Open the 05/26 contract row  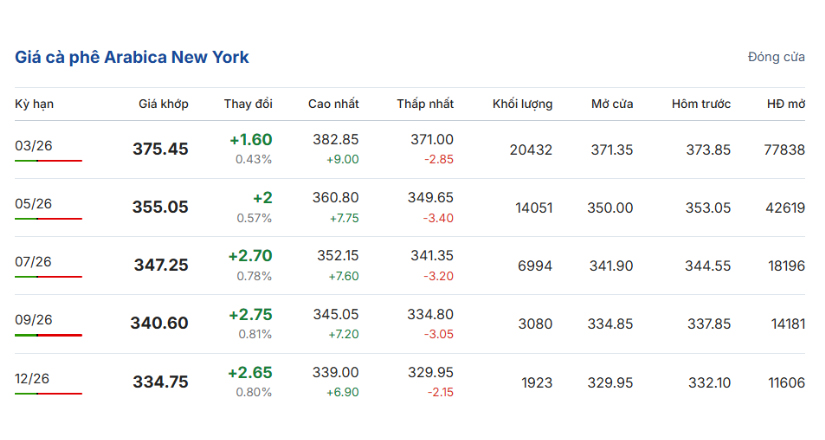pyautogui.click(x=34, y=204)
